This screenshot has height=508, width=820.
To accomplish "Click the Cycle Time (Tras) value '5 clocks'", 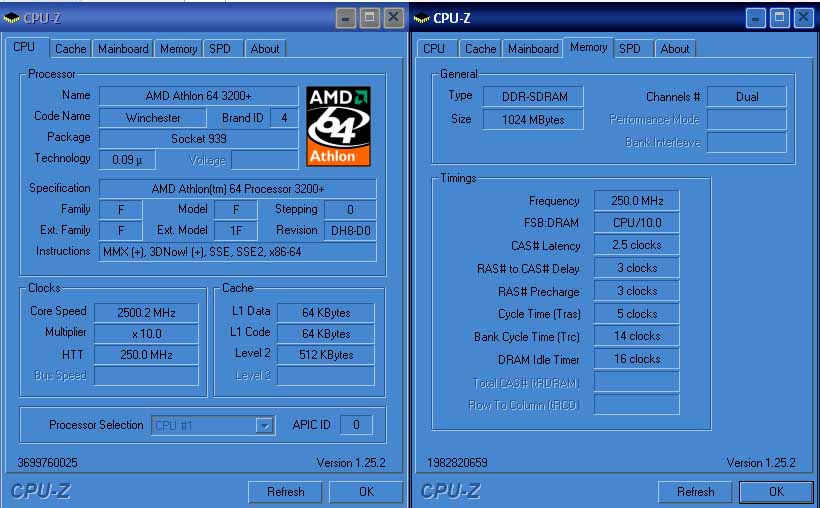I will pyautogui.click(x=636, y=314).
